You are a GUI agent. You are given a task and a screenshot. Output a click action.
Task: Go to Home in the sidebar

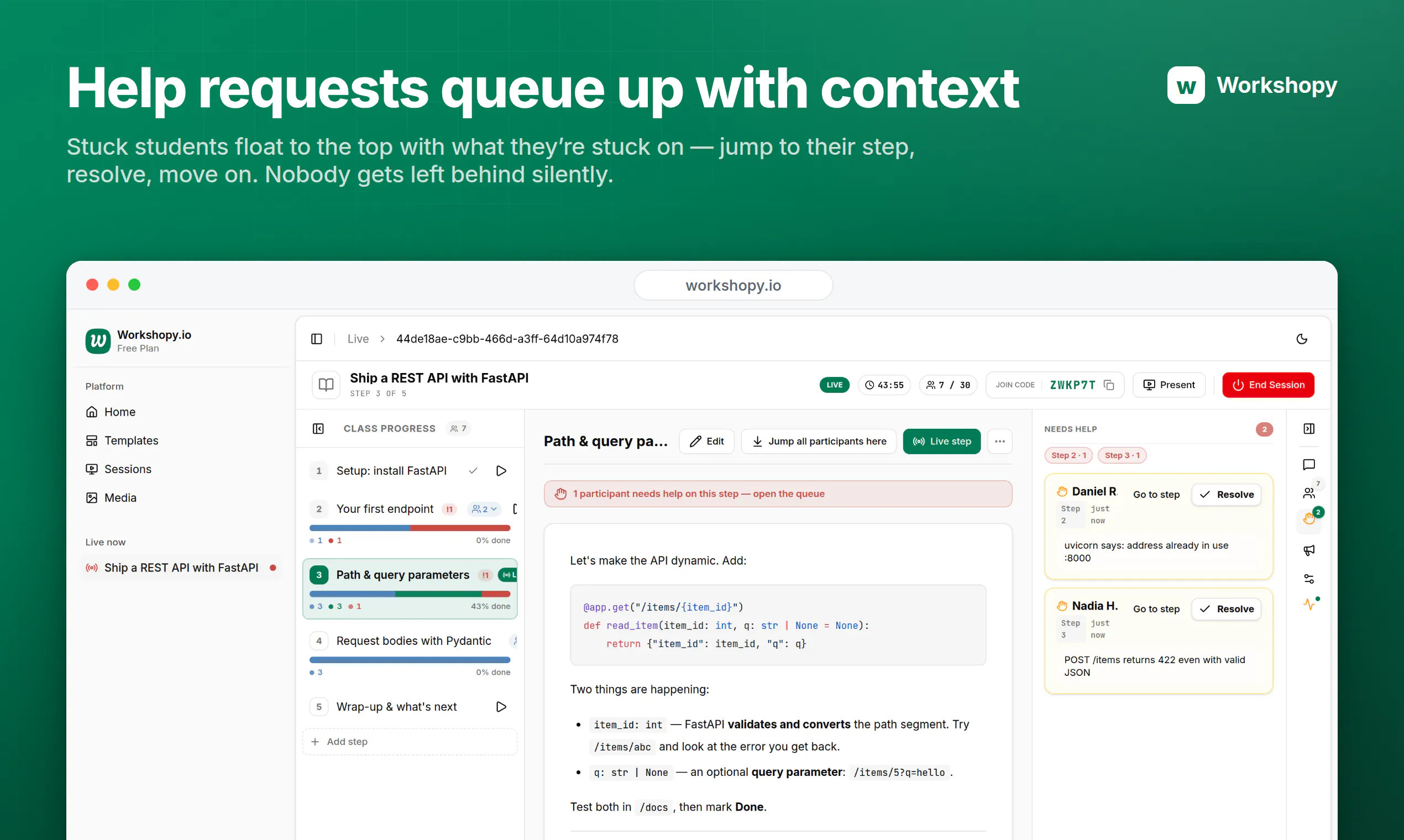[119, 412]
